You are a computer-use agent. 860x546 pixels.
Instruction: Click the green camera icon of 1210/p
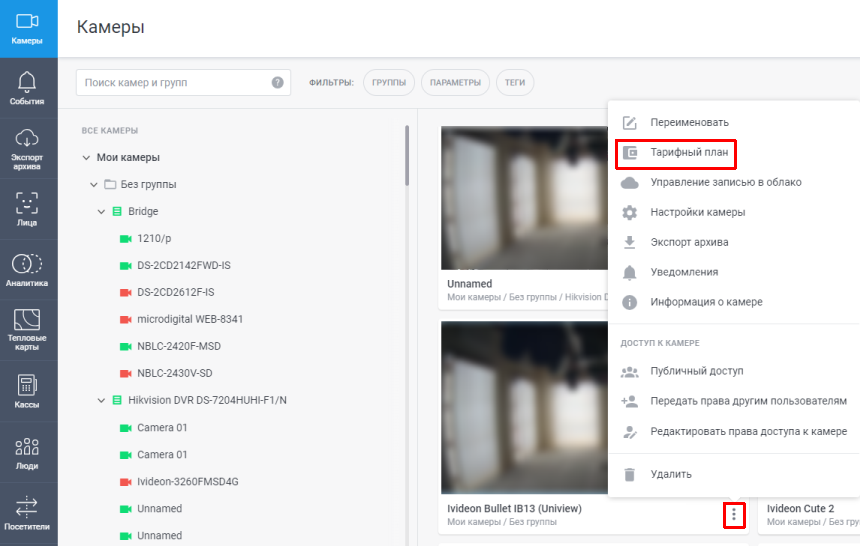tap(126, 239)
